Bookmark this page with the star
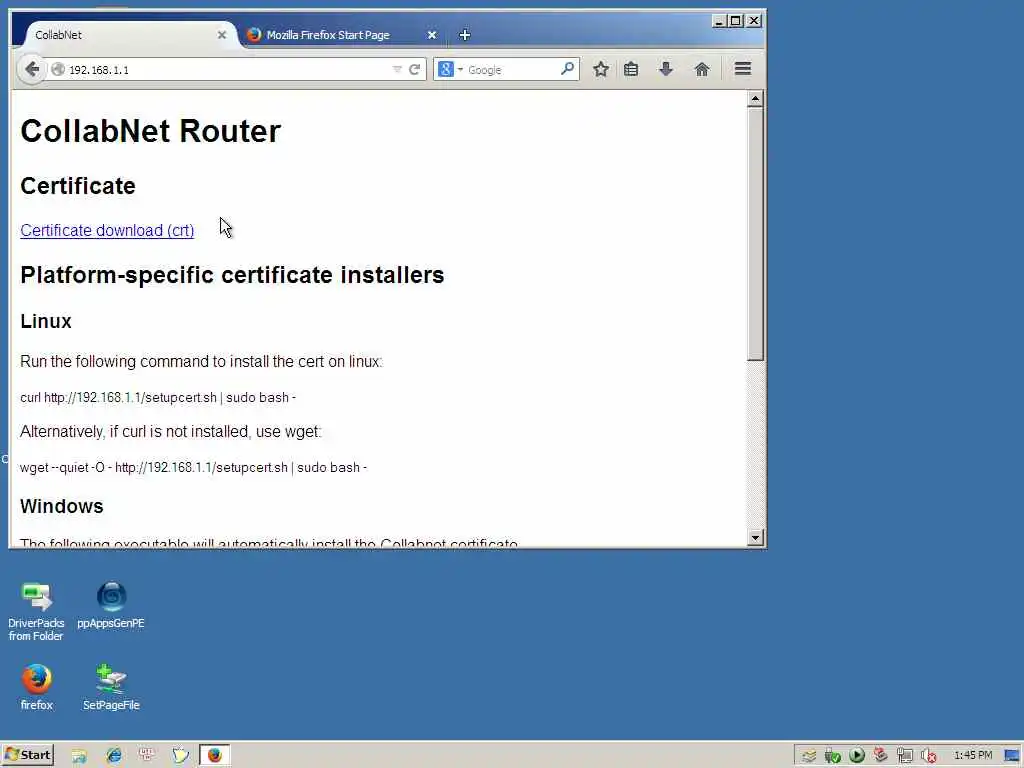1024x768 pixels. click(x=601, y=69)
